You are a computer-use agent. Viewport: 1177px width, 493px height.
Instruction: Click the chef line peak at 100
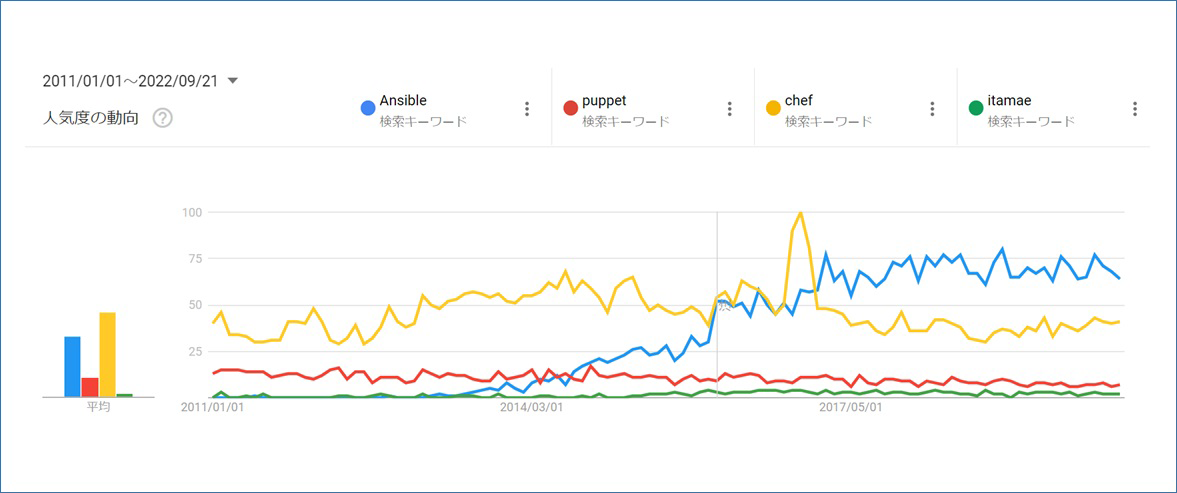[801, 213]
